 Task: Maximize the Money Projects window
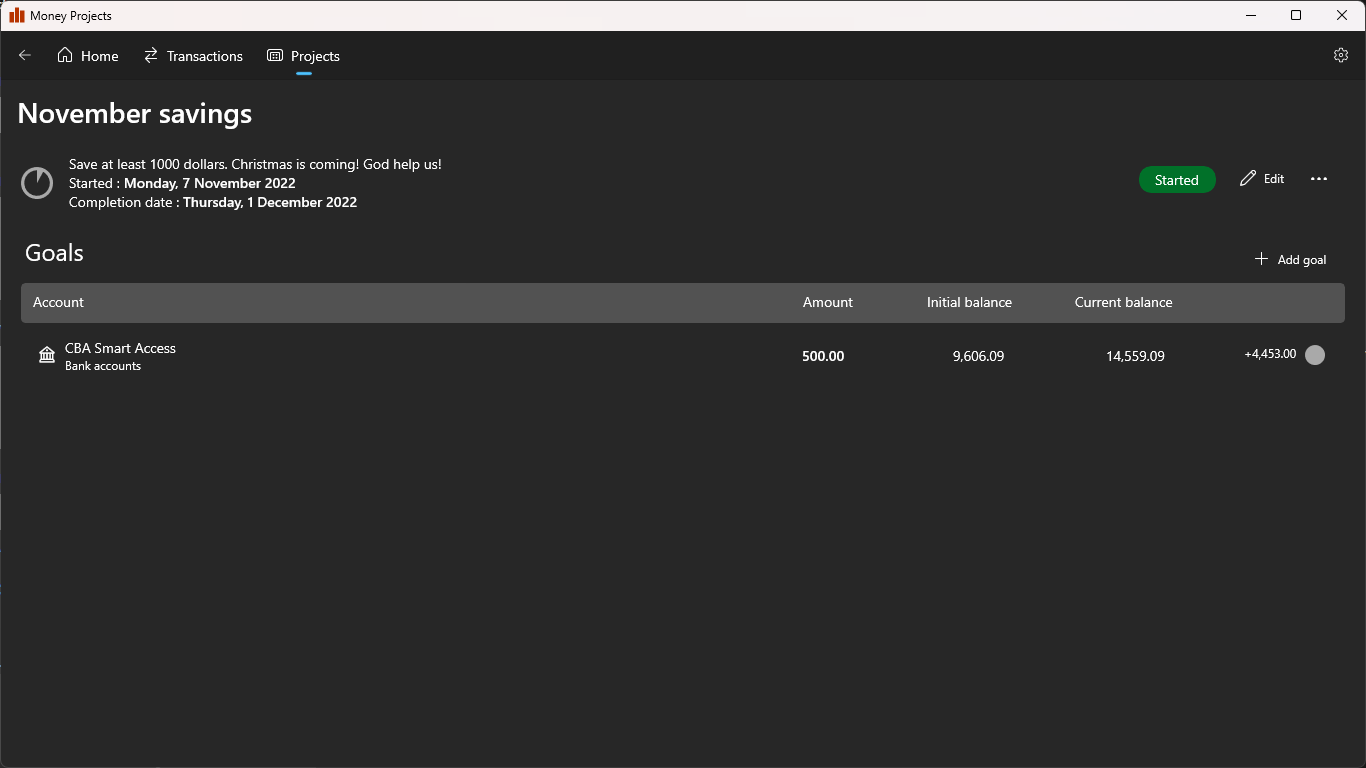coord(1296,15)
